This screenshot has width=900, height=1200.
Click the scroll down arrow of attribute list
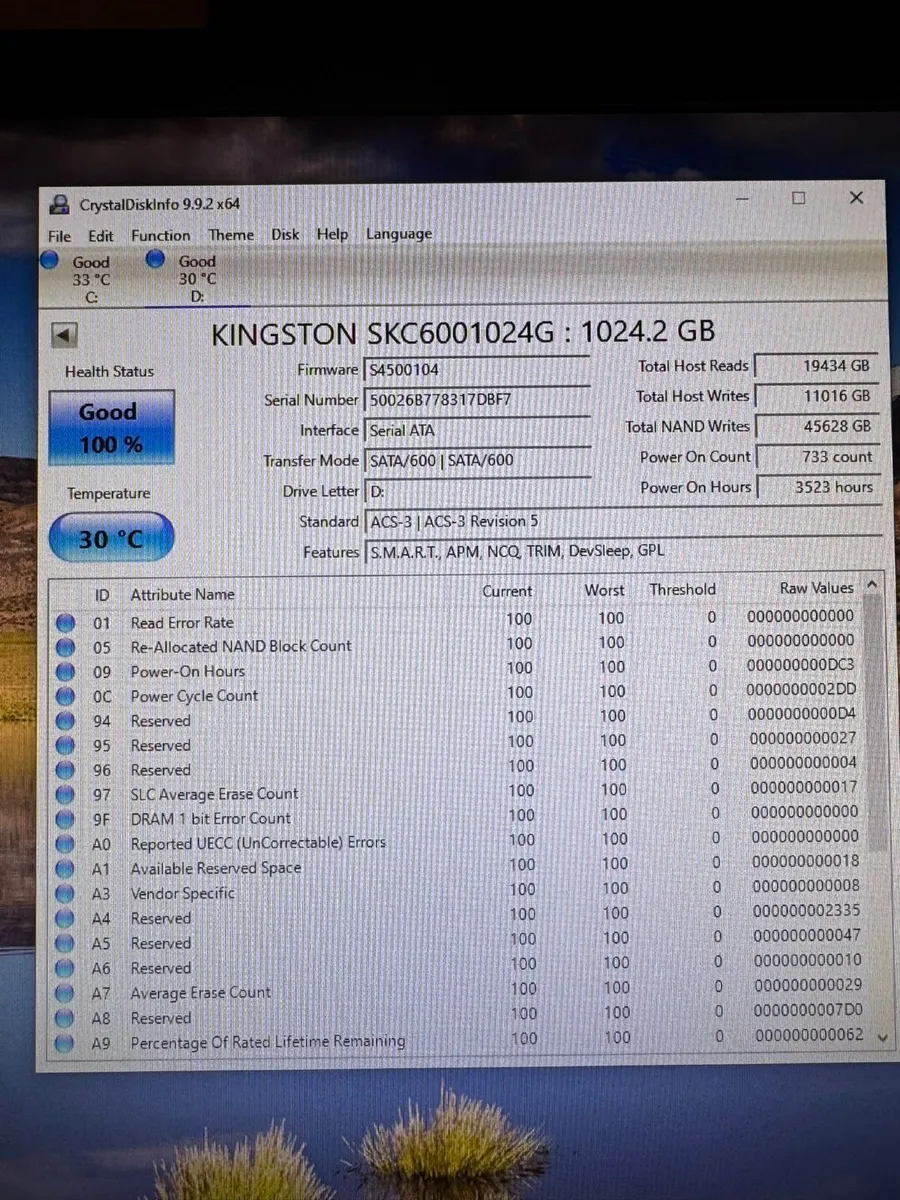(x=881, y=1038)
